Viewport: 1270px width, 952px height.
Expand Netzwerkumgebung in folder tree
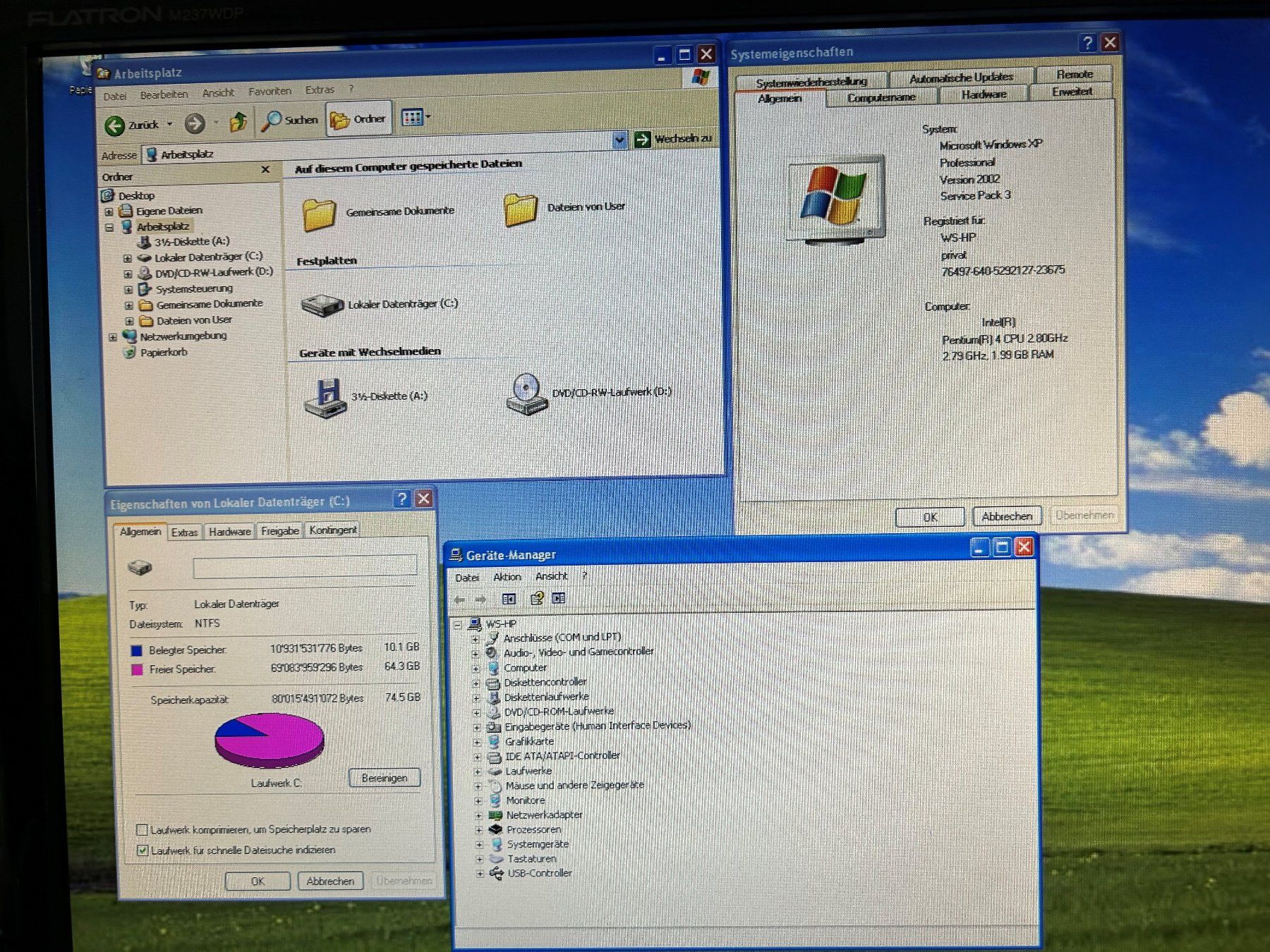point(113,338)
